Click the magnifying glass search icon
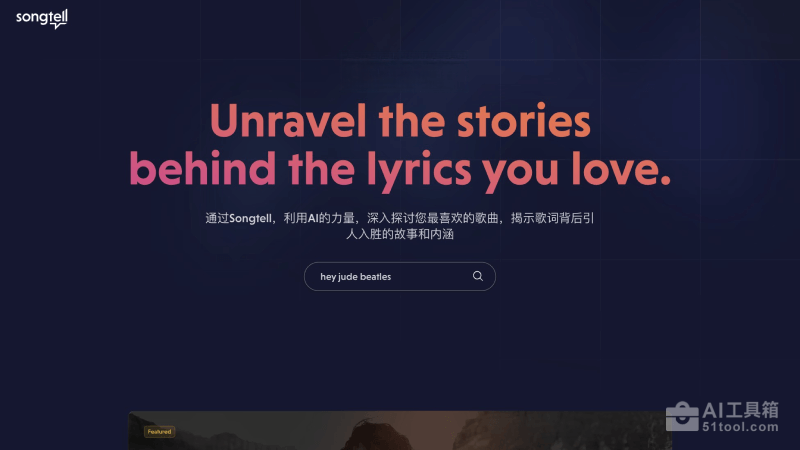This screenshot has width=800, height=450. [478, 276]
